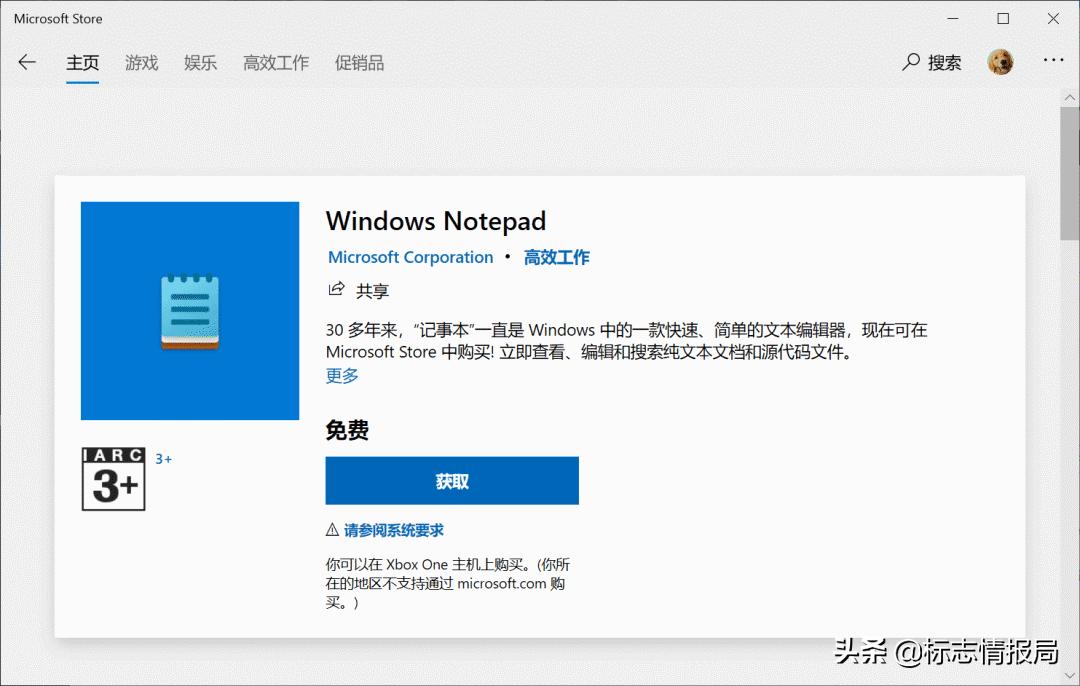Minimize the Microsoft Store window
This screenshot has width=1080, height=686.
point(953,19)
